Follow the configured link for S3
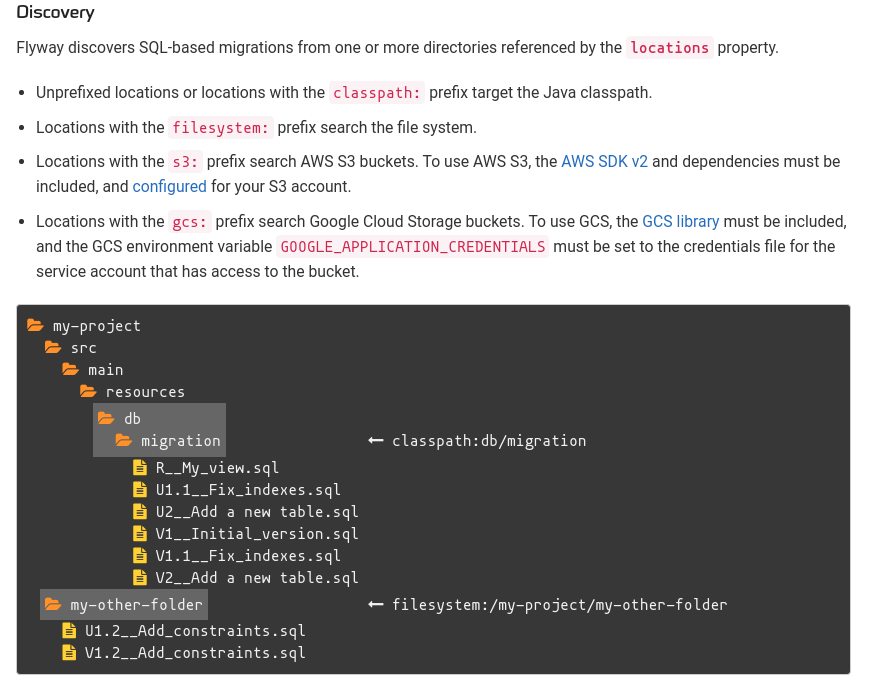Image resolution: width=872 pixels, height=687 pixels. 170,186
